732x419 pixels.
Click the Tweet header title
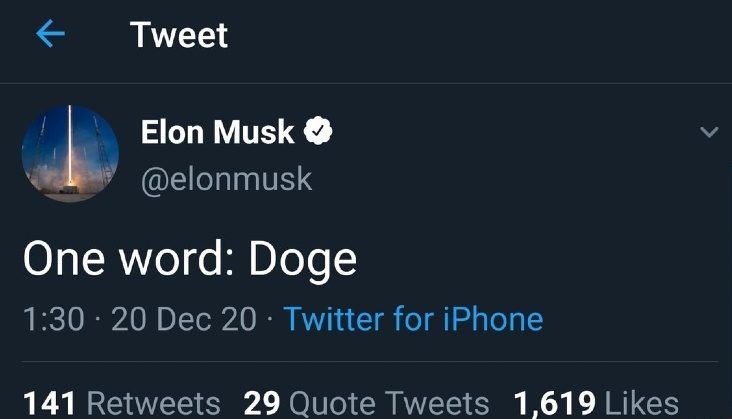tap(179, 36)
